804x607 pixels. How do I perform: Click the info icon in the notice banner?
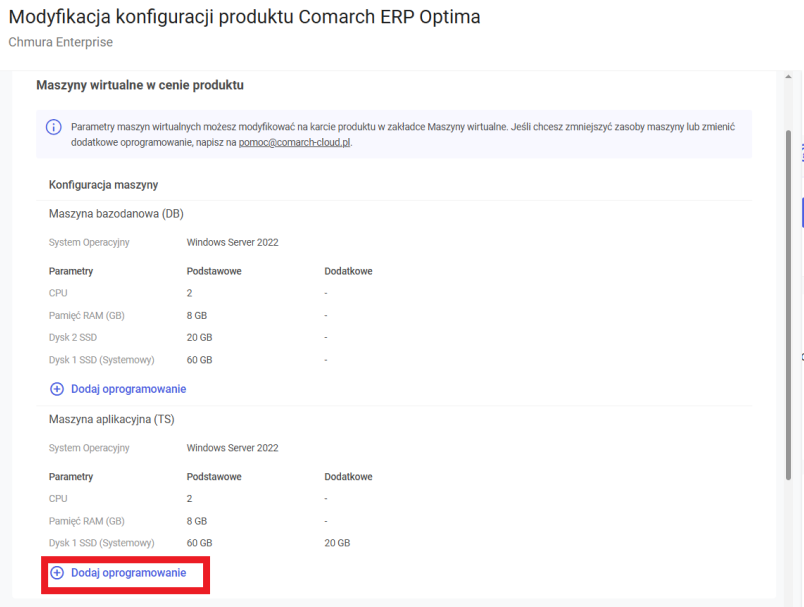coord(54,127)
